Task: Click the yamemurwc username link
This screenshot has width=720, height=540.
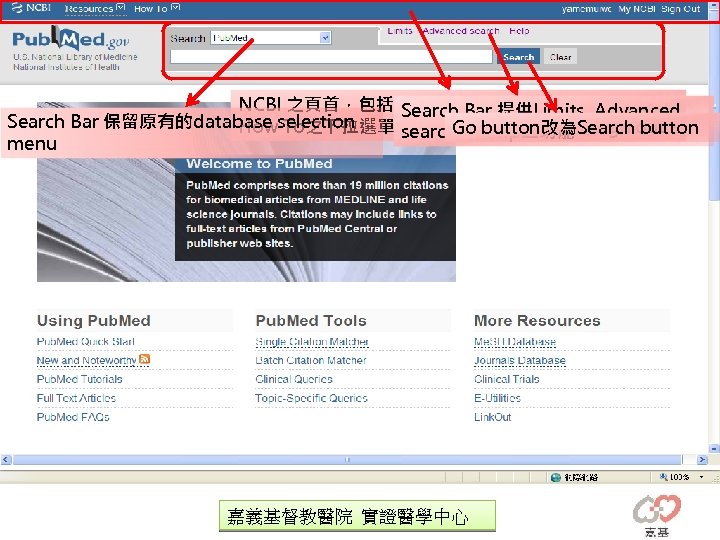Action: click(x=586, y=9)
